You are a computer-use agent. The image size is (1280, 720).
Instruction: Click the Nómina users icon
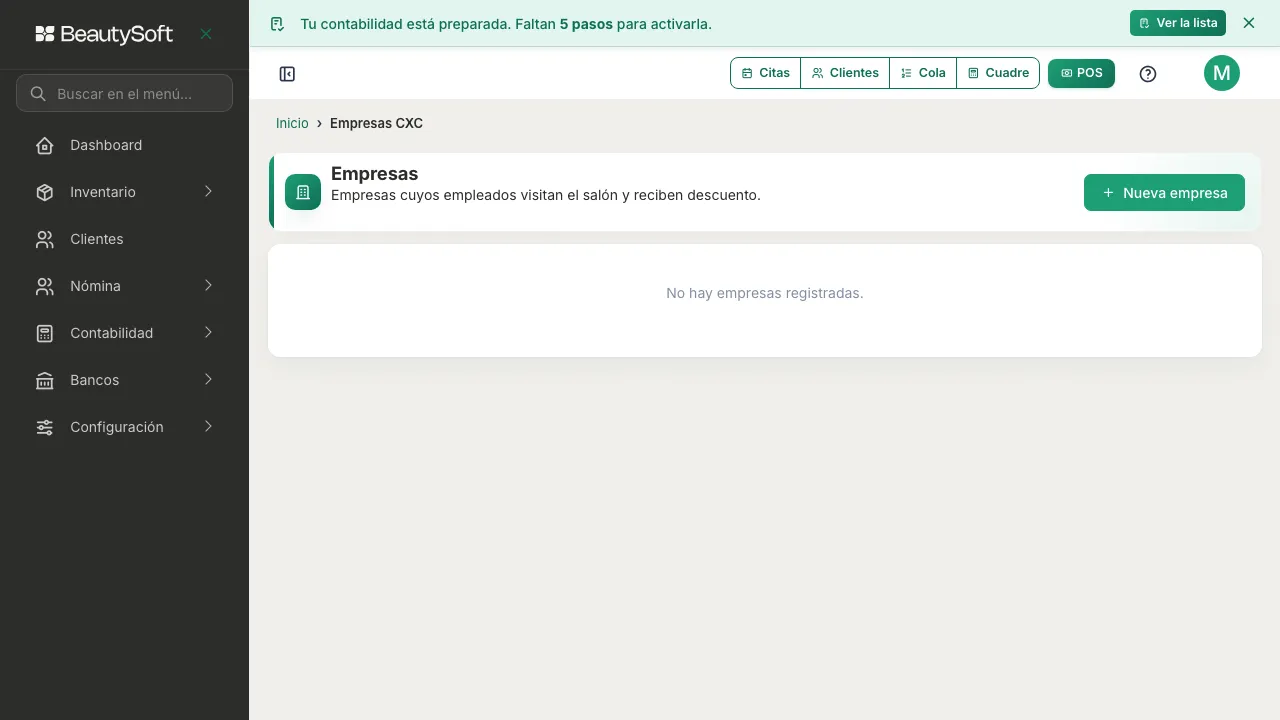[x=45, y=286]
